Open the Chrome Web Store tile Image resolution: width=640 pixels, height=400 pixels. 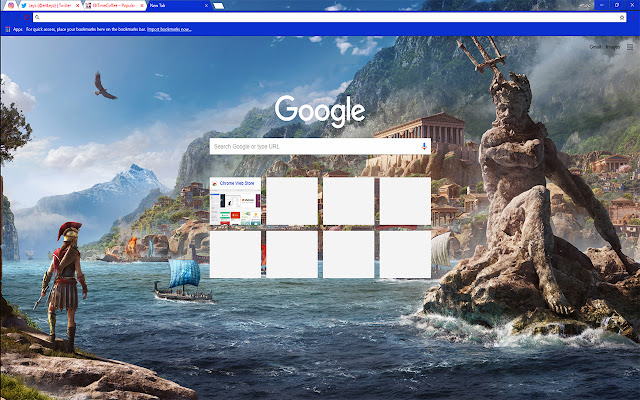click(x=235, y=201)
